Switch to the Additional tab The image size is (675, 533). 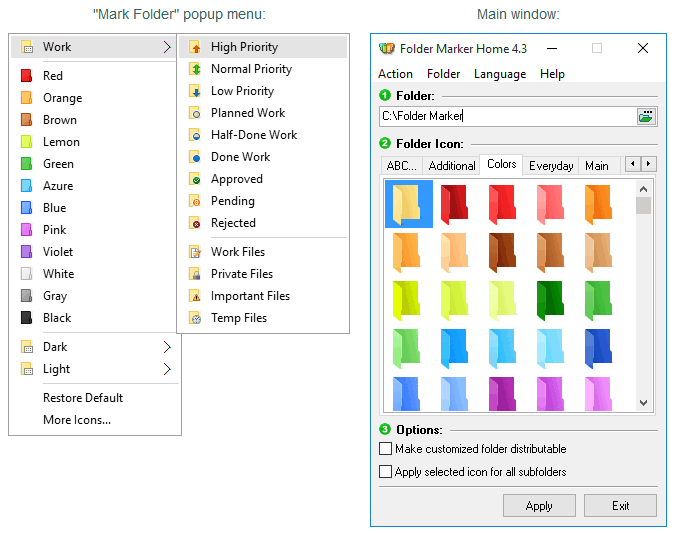pos(452,166)
